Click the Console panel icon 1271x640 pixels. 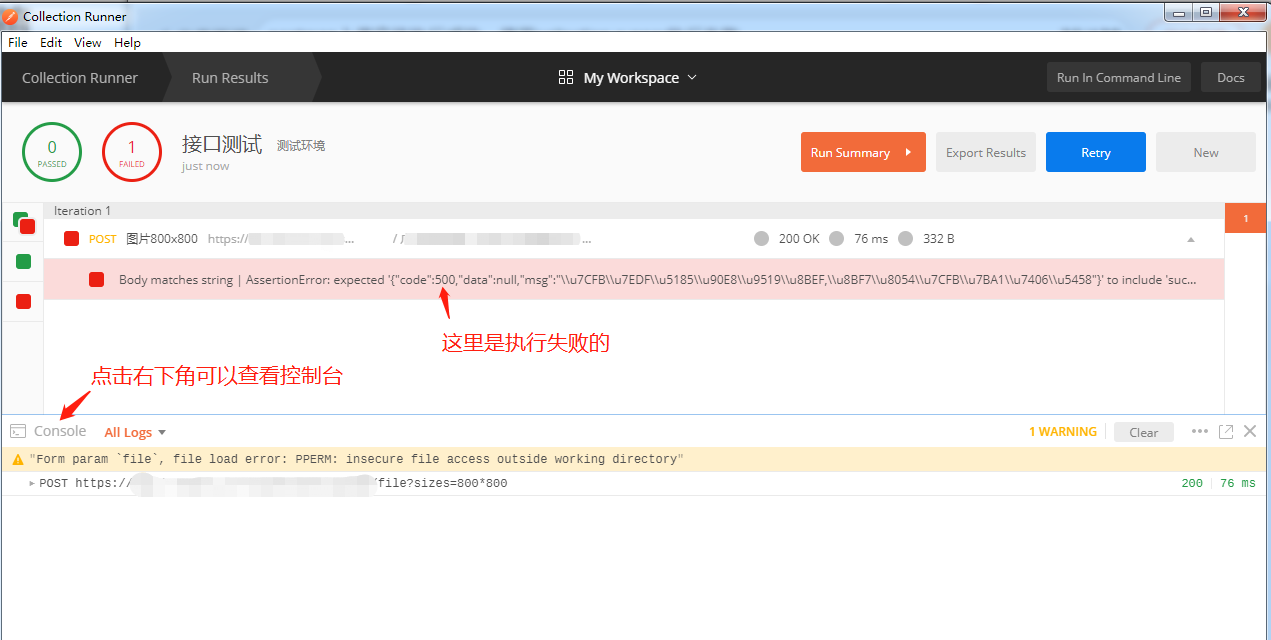pos(17,431)
